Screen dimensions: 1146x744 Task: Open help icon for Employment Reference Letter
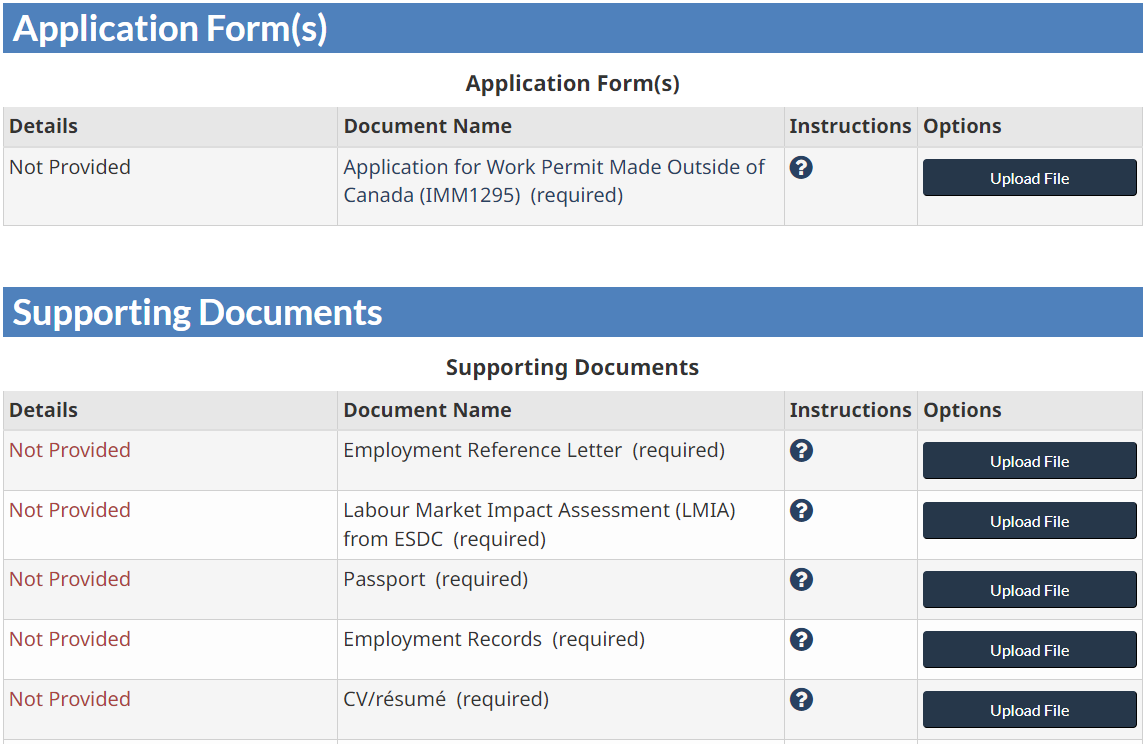(801, 450)
